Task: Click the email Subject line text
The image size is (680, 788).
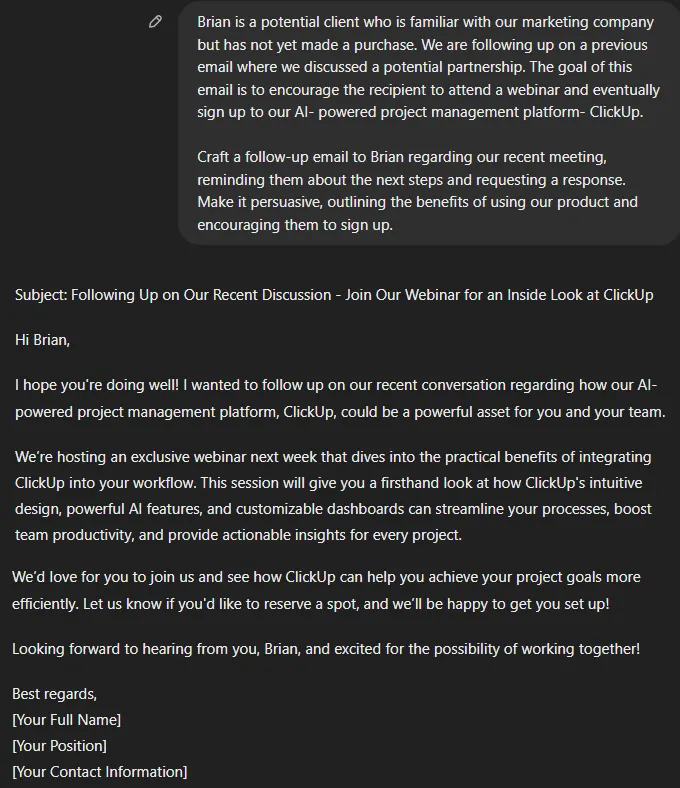Action: pos(334,294)
